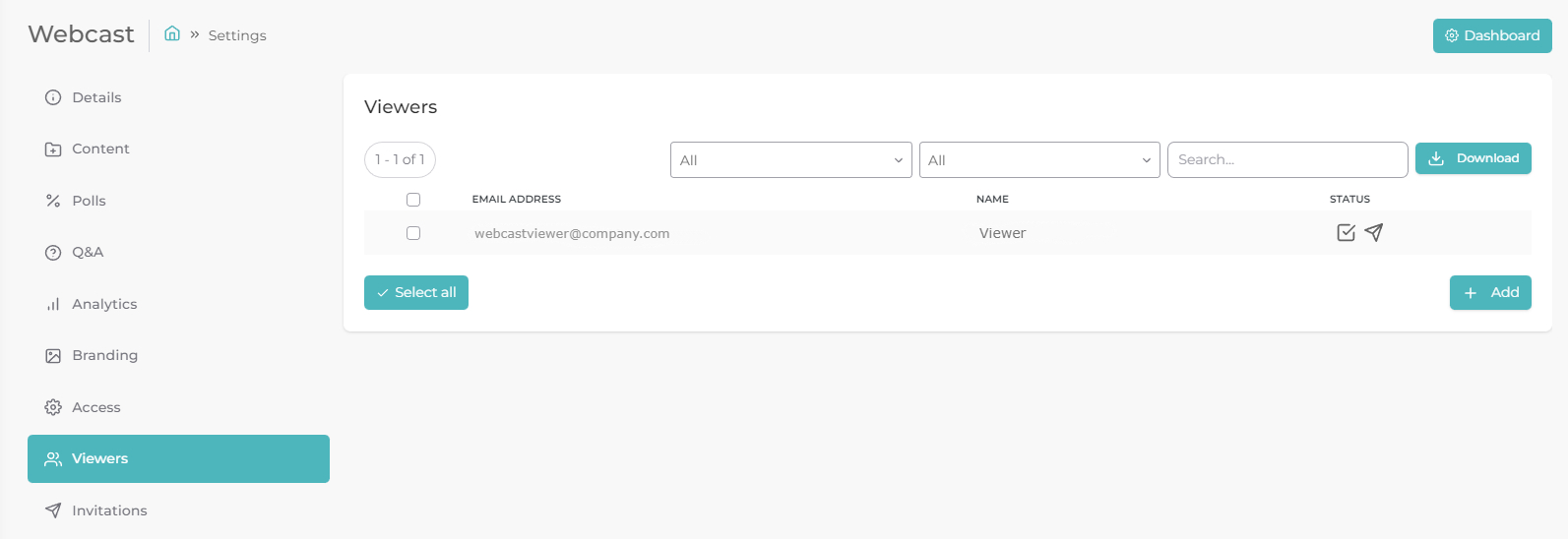
Task: Go to Branding settings
Action: click(178, 355)
